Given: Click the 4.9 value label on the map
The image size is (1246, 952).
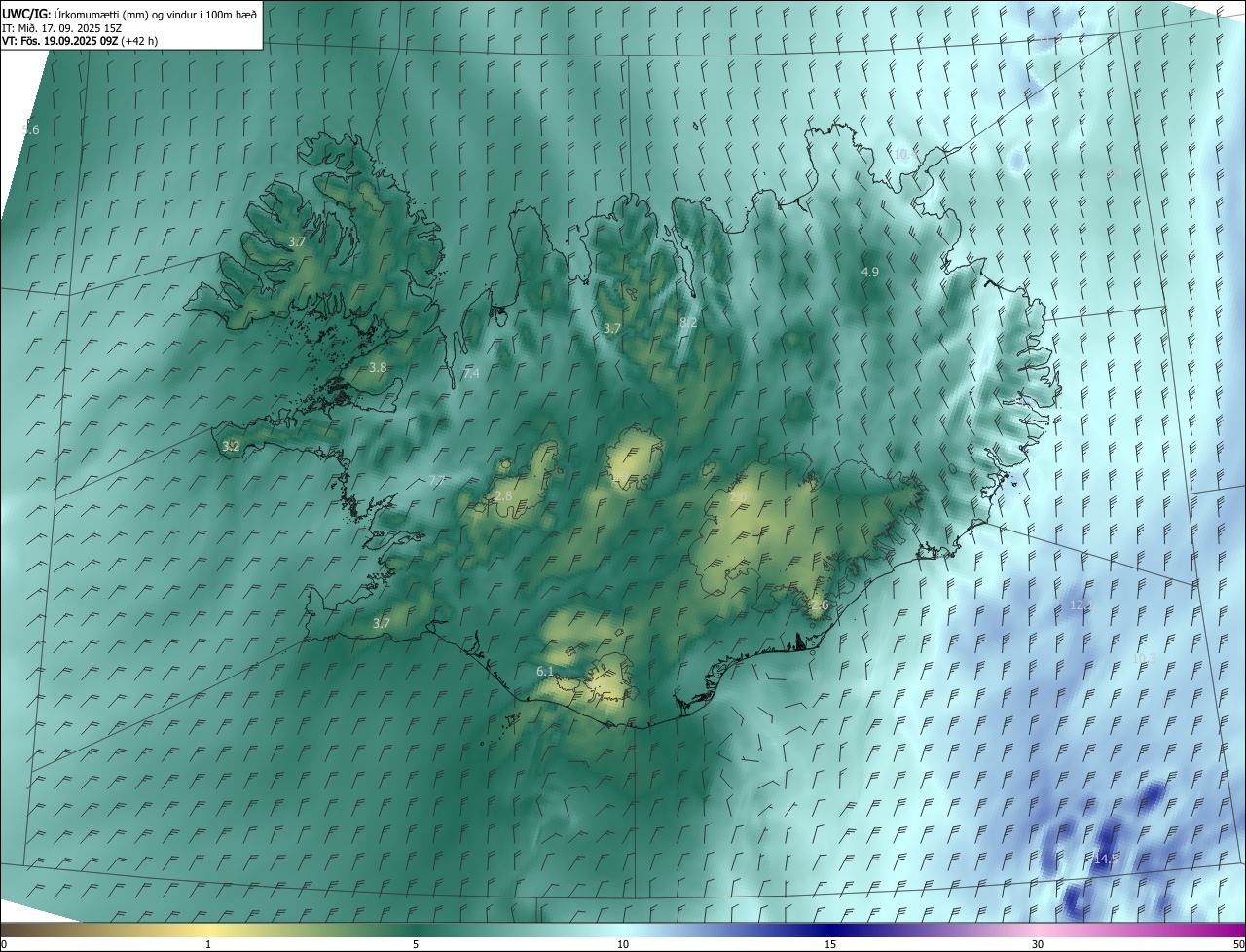Looking at the screenshot, I should click(x=870, y=273).
